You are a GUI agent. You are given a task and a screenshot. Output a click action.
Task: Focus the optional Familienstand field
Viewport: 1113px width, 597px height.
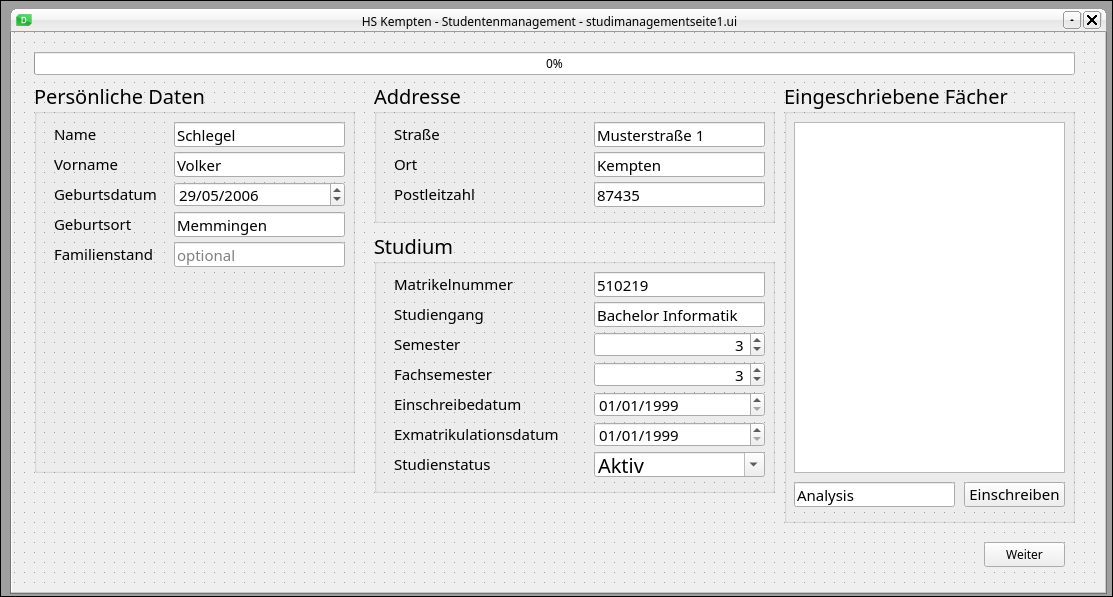[x=259, y=255]
